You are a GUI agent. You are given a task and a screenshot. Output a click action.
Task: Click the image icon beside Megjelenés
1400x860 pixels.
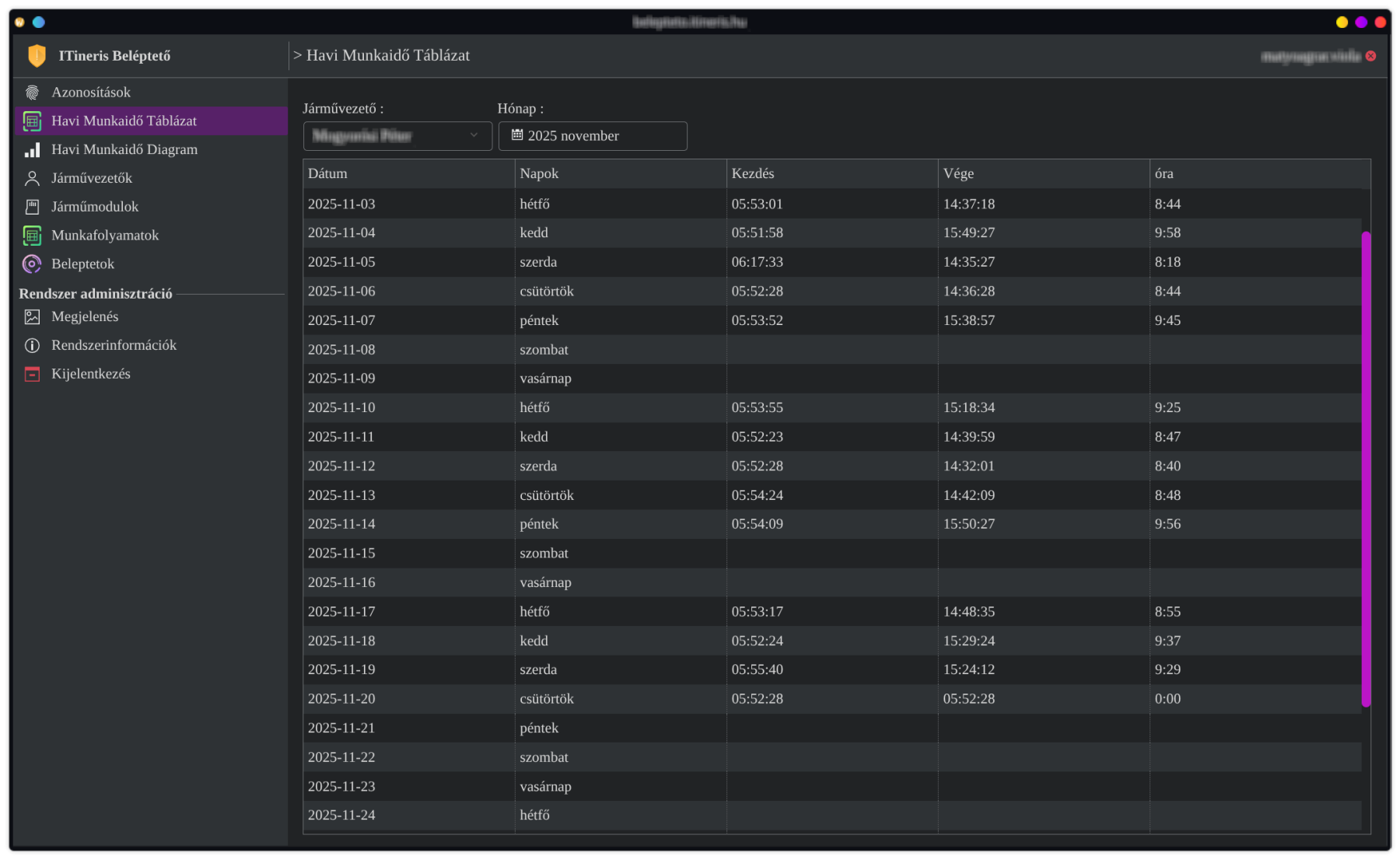32,317
